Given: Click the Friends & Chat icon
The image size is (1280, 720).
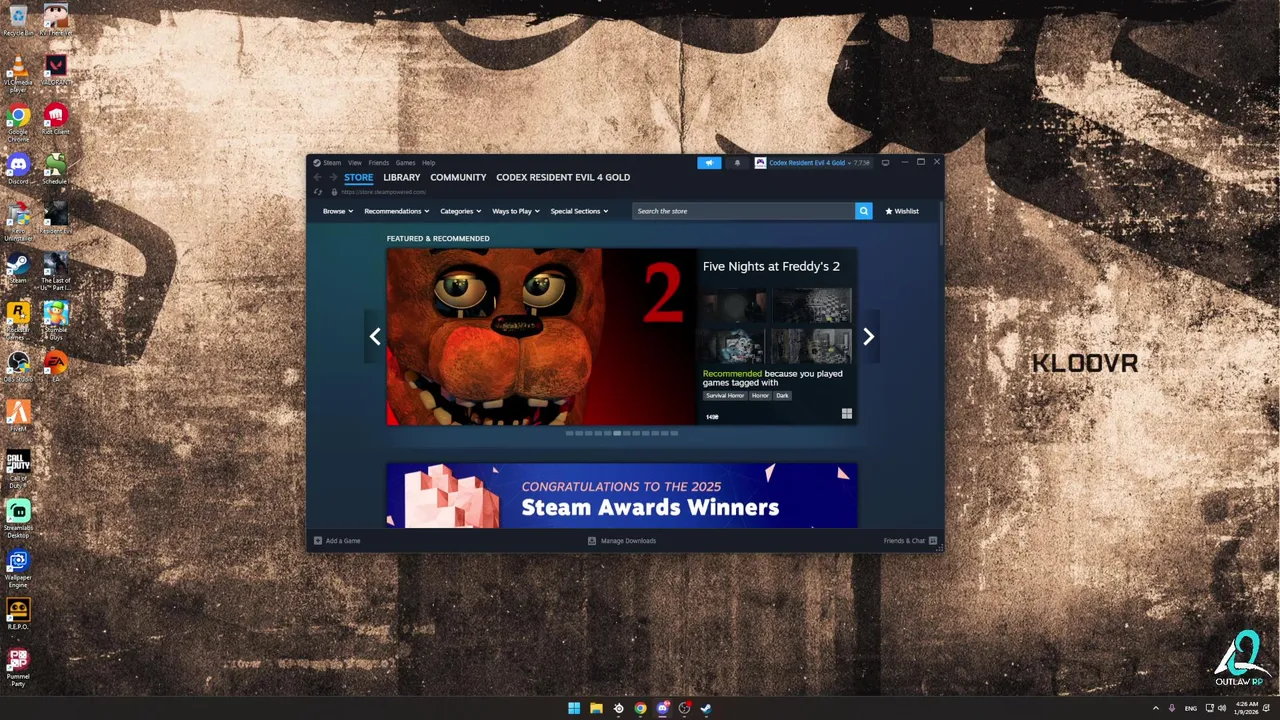Looking at the screenshot, I should click(x=932, y=541).
